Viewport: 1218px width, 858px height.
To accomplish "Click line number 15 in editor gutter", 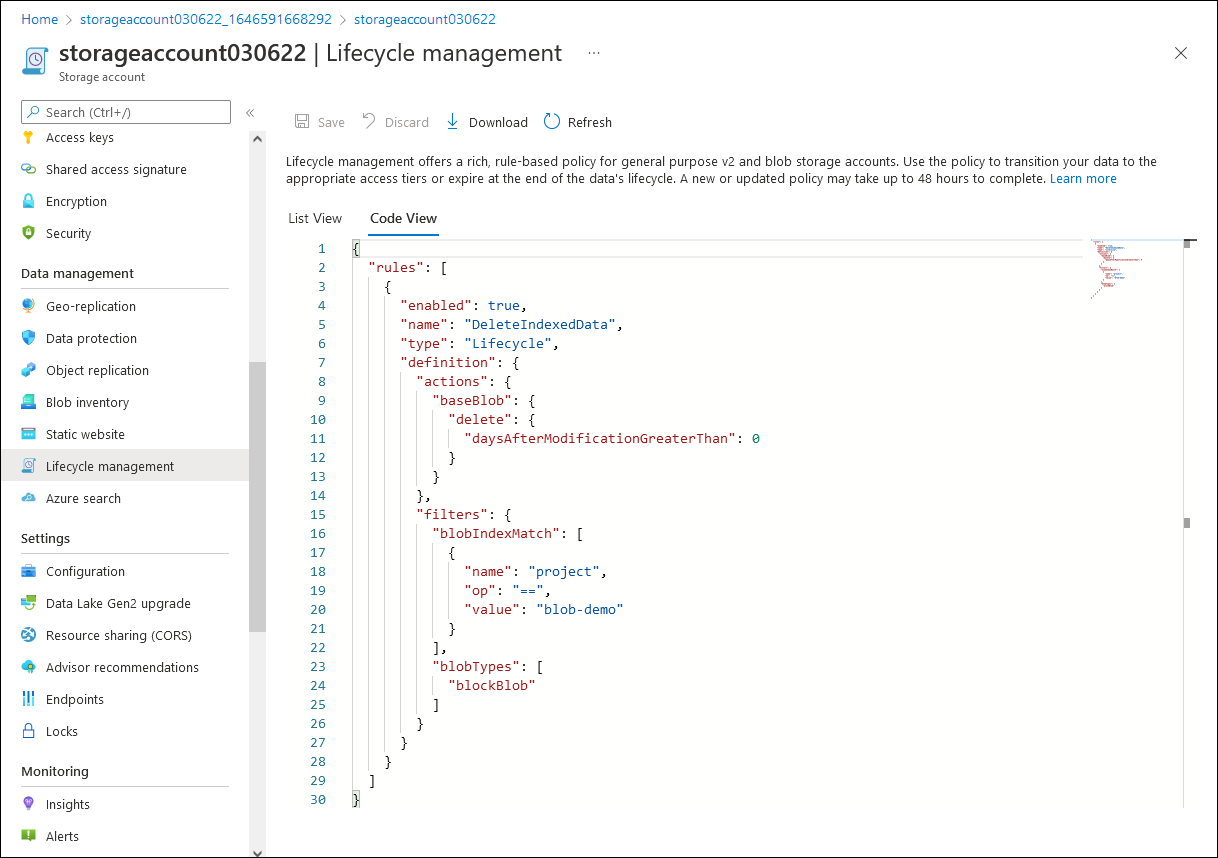I will [318, 515].
